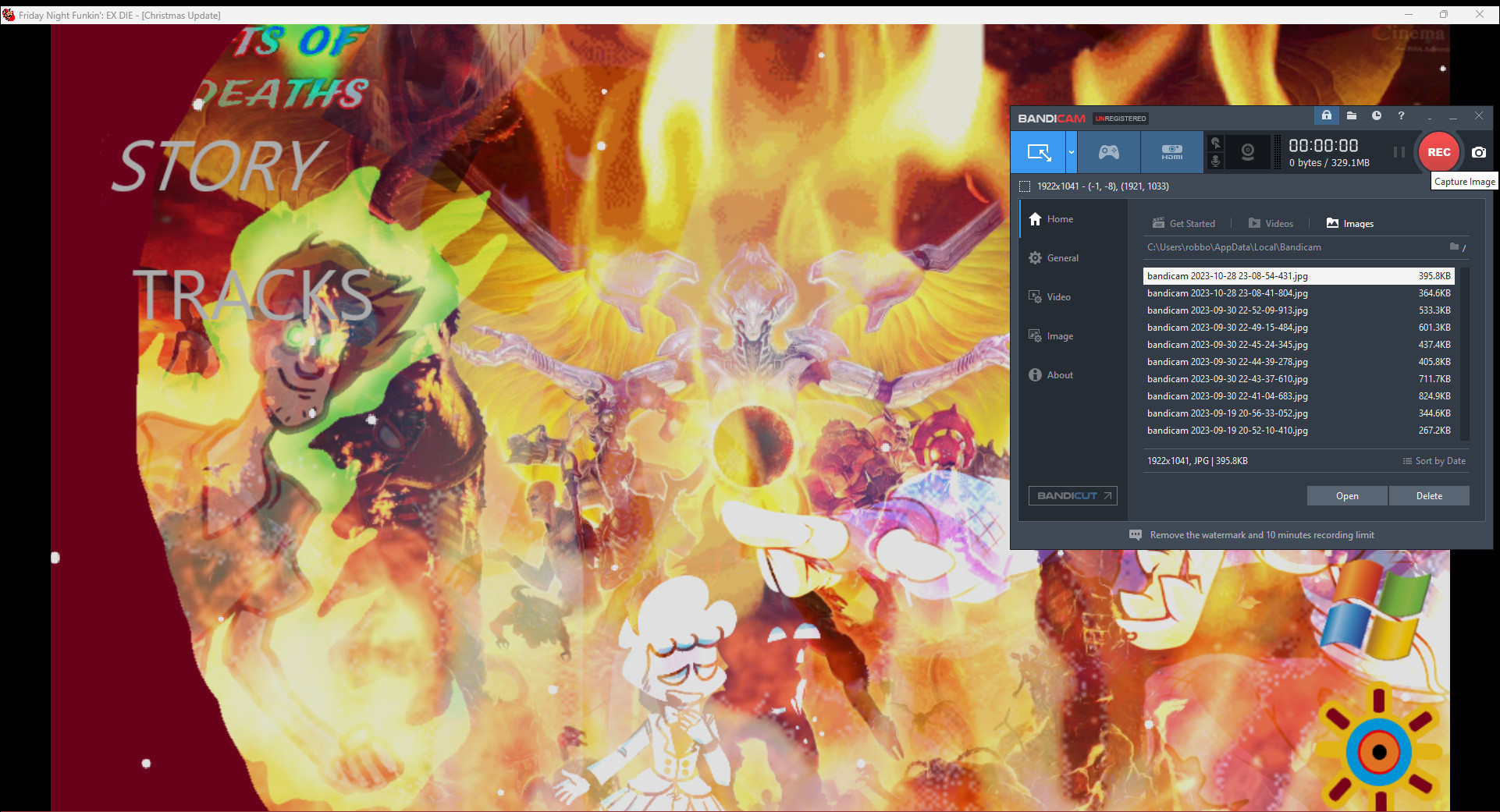This screenshot has width=1500, height=812.
Task: Toggle the mouse cursor effect icon
Action: click(1215, 143)
